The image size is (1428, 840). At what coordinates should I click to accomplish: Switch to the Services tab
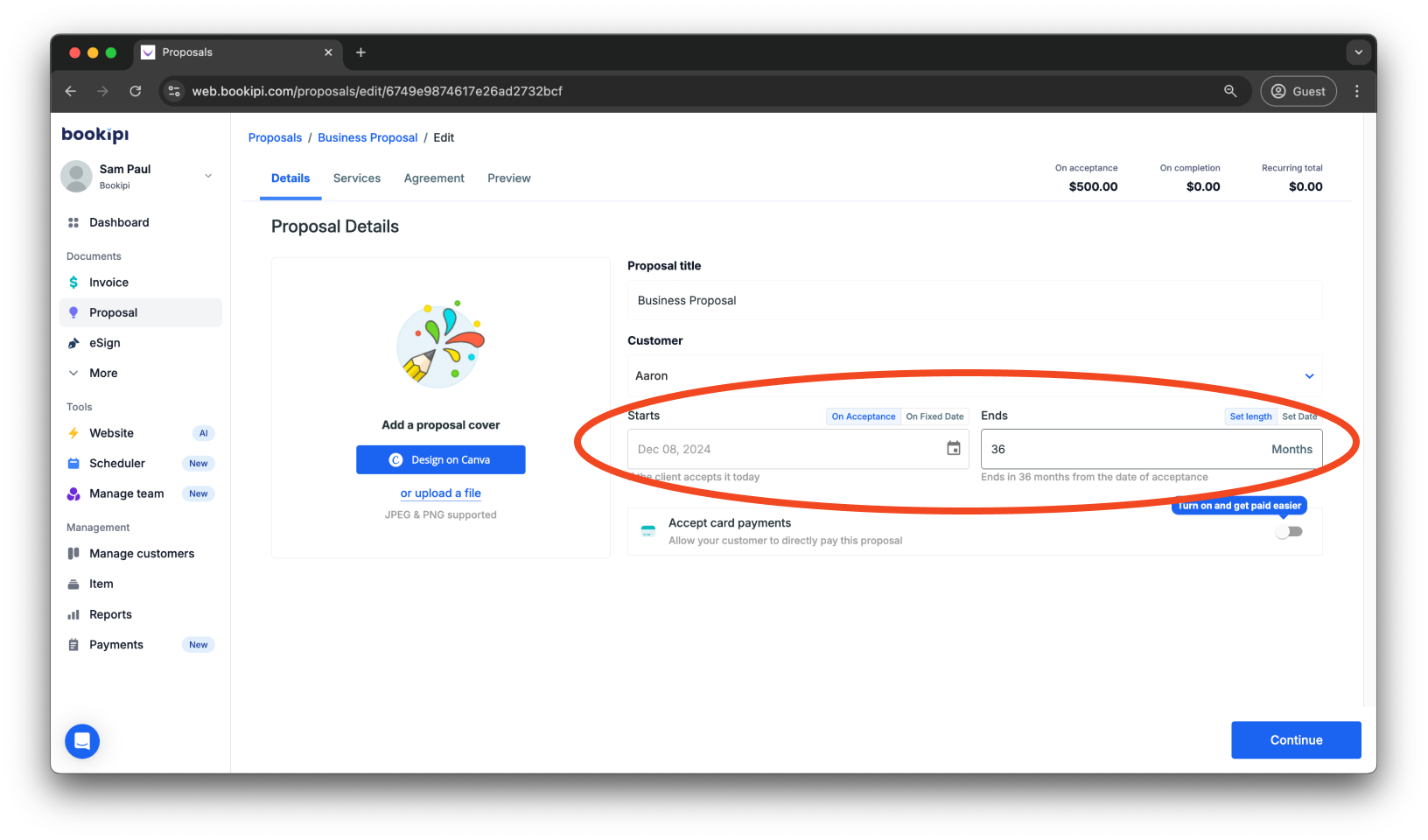pos(356,178)
